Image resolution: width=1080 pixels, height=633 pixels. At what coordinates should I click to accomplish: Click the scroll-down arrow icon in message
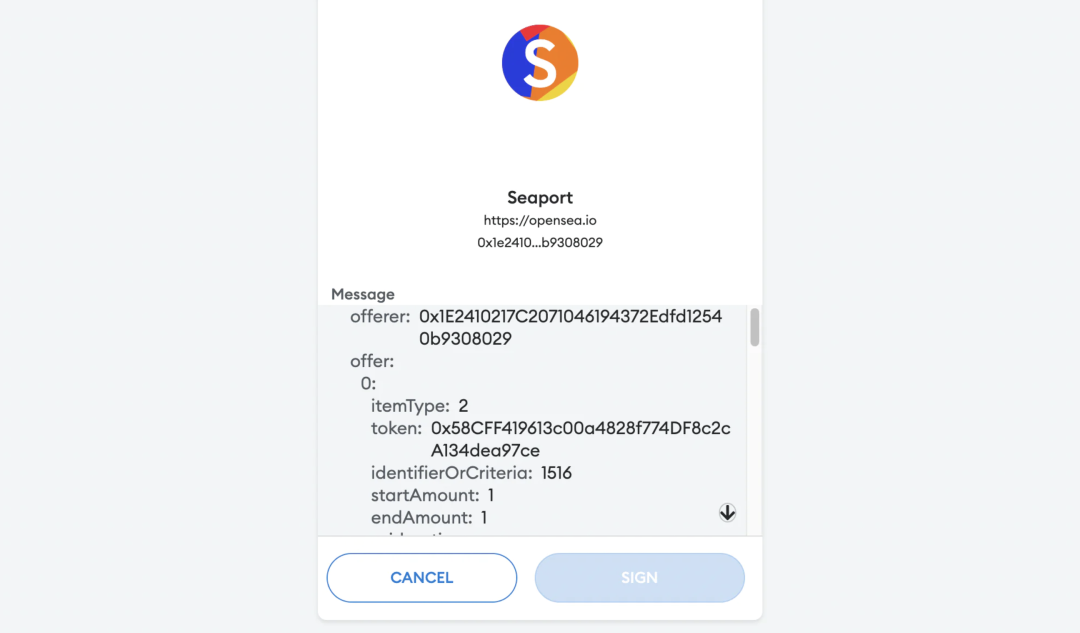[727, 512]
